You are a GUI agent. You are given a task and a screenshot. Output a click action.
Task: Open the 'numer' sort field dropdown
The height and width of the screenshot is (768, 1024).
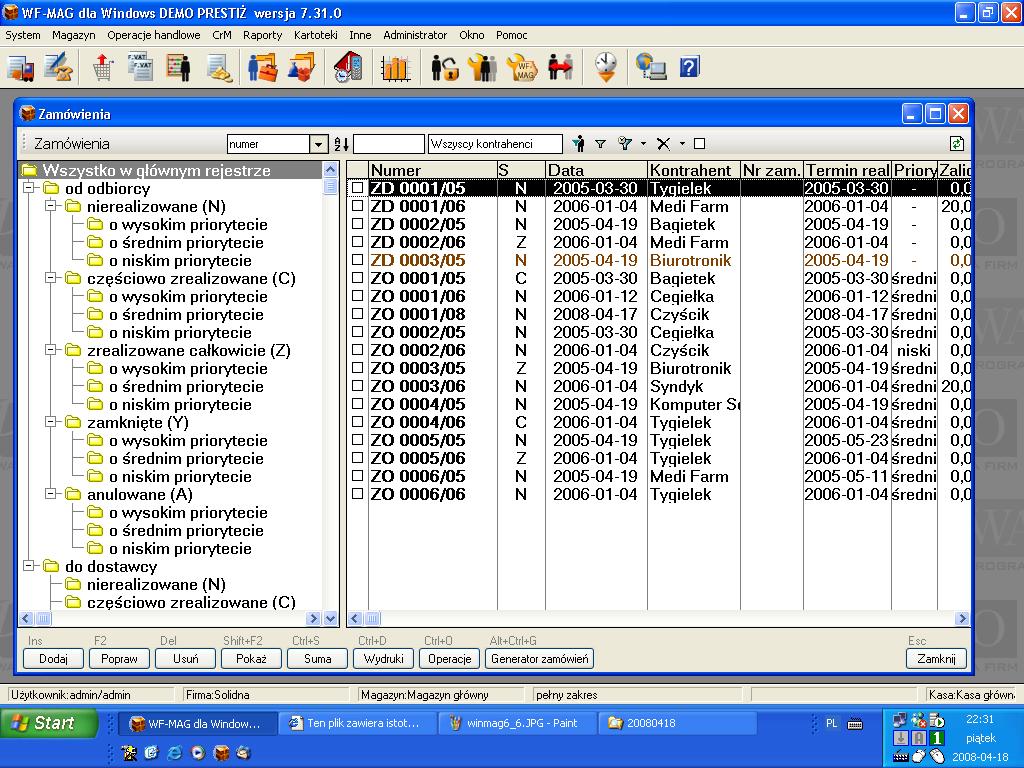pyautogui.click(x=318, y=144)
